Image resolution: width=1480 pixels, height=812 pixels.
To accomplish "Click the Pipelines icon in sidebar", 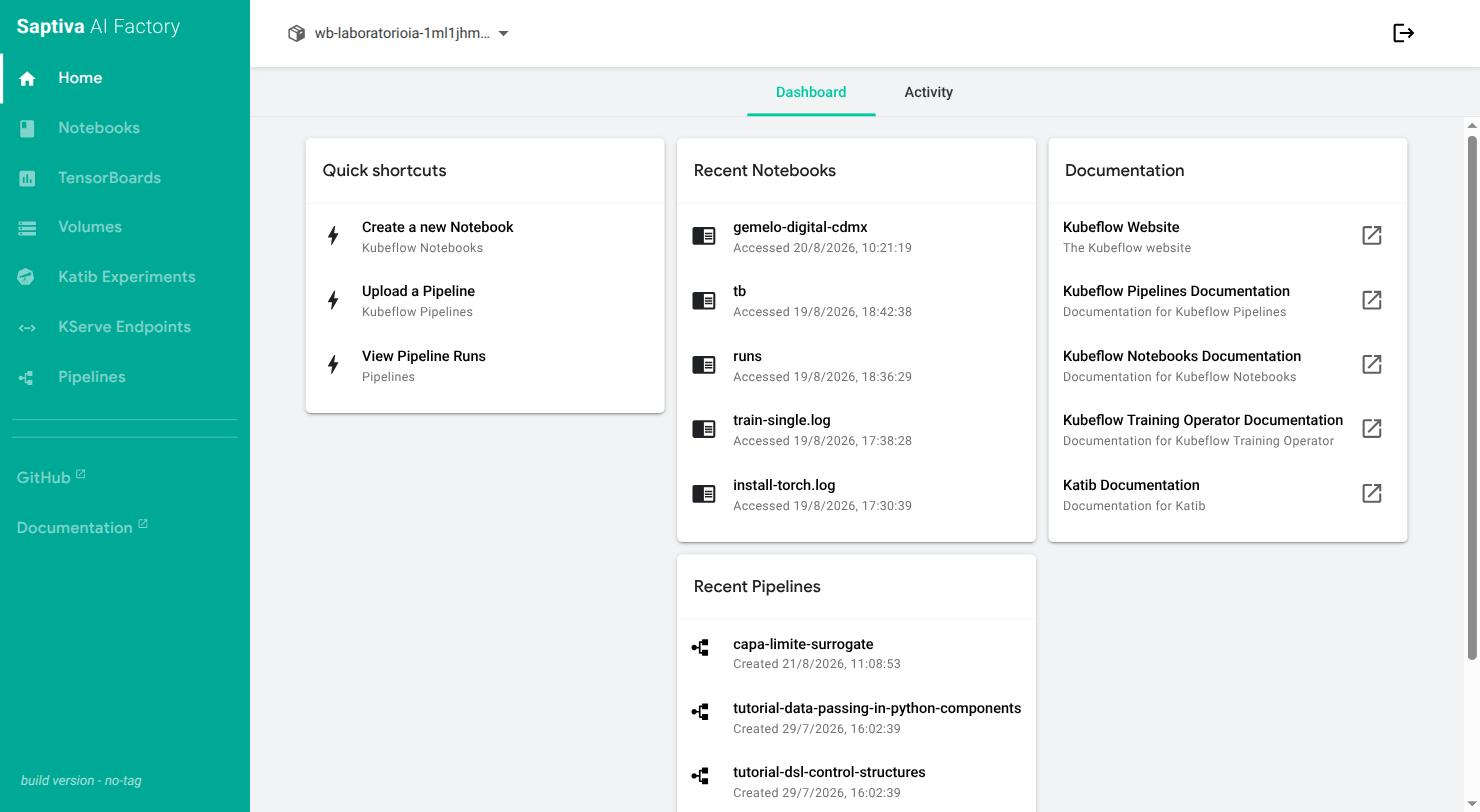I will click(27, 378).
